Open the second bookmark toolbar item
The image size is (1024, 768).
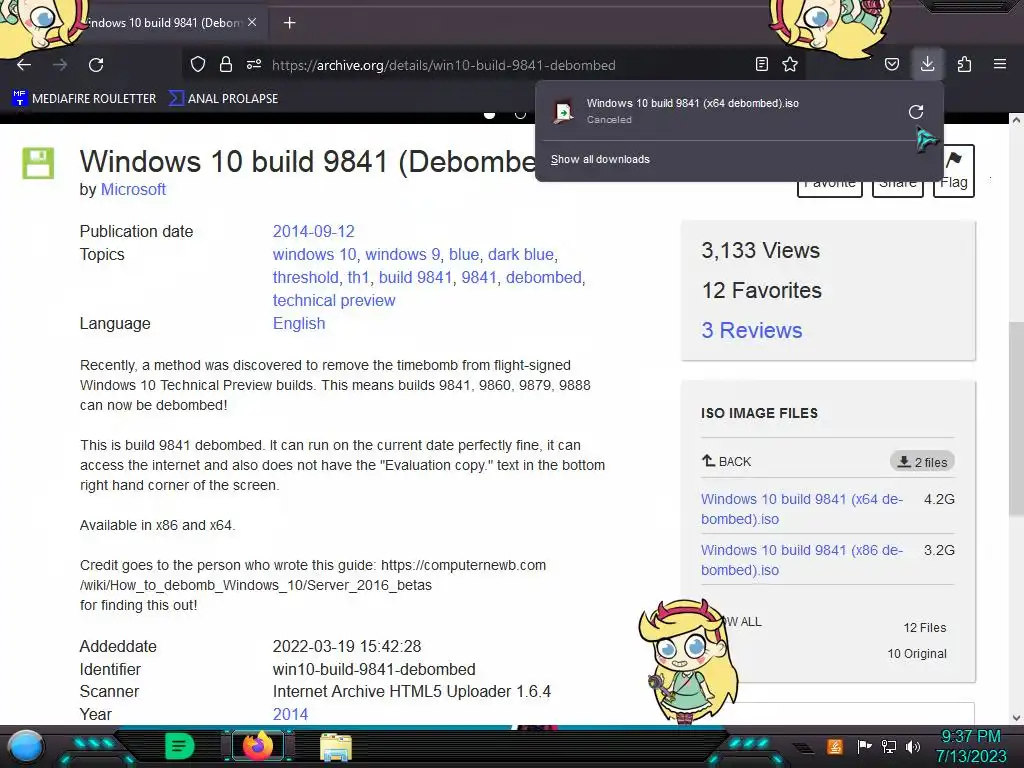coord(223,99)
